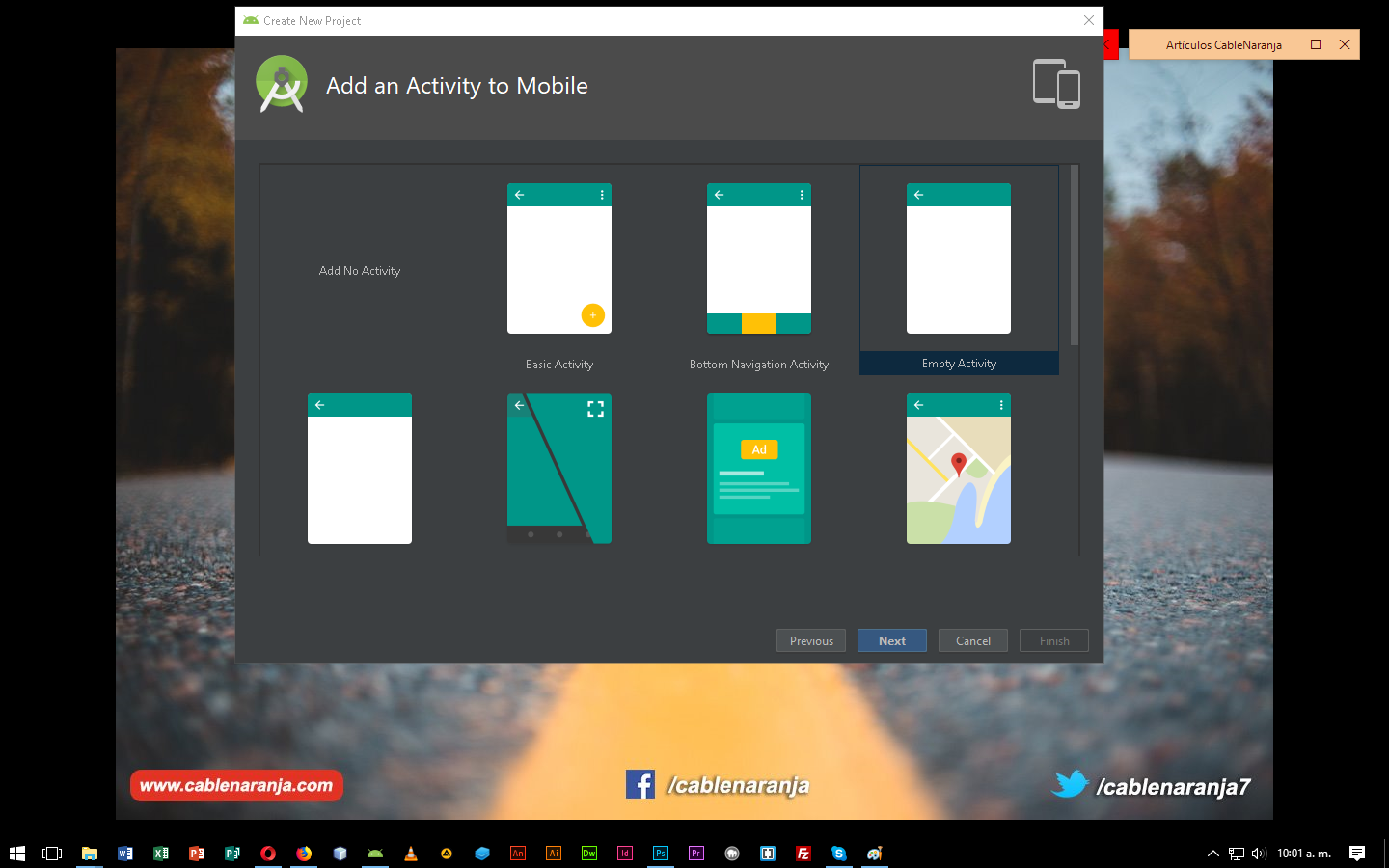Open network status in the system tray
The width and height of the screenshot is (1389, 868).
pyautogui.click(x=1237, y=854)
